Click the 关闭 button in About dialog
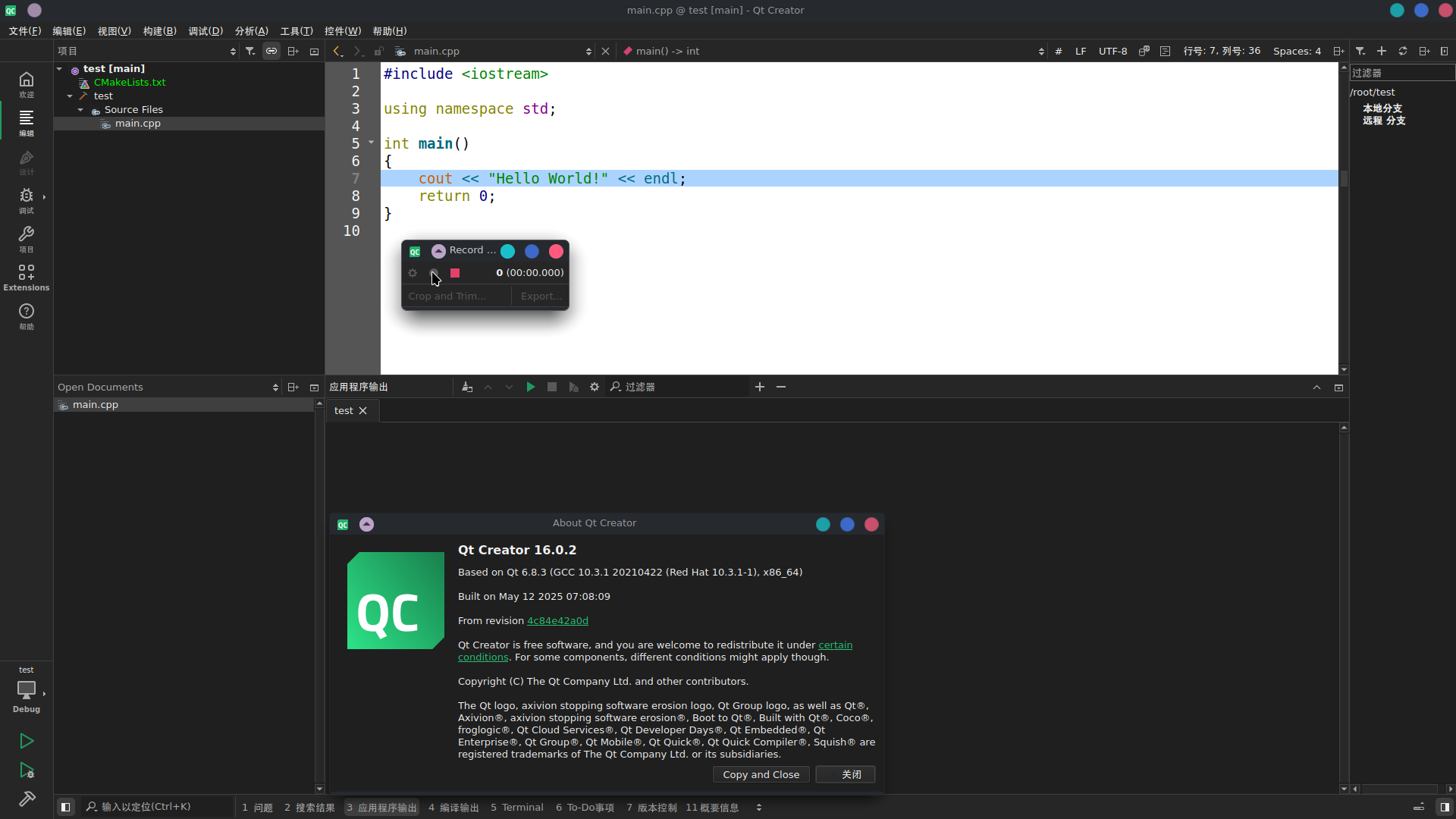1456x819 pixels. (x=845, y=774)
